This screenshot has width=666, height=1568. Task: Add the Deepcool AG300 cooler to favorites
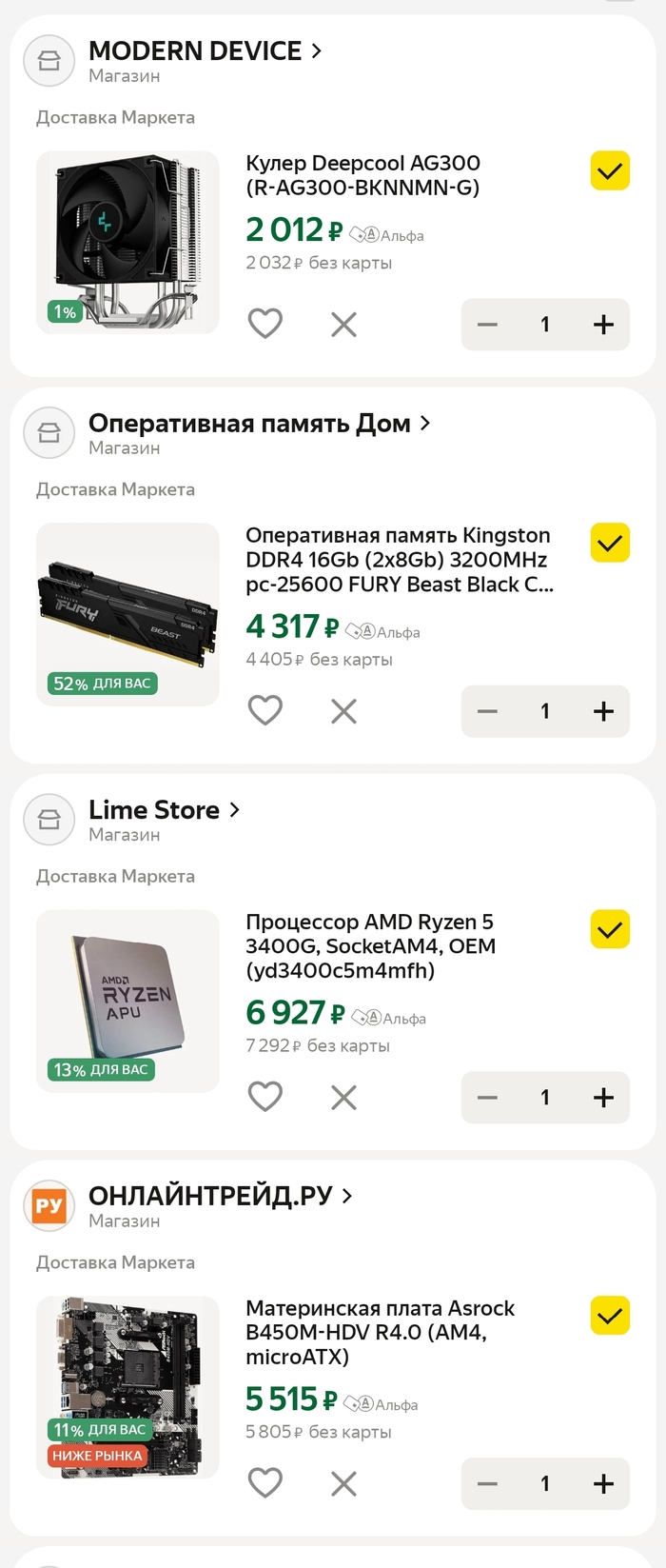[265, 324]
